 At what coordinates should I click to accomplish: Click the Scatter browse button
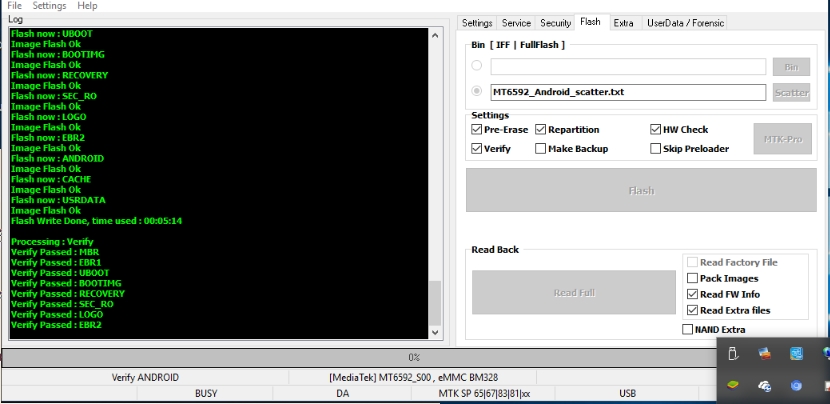[x=791, y=92]
